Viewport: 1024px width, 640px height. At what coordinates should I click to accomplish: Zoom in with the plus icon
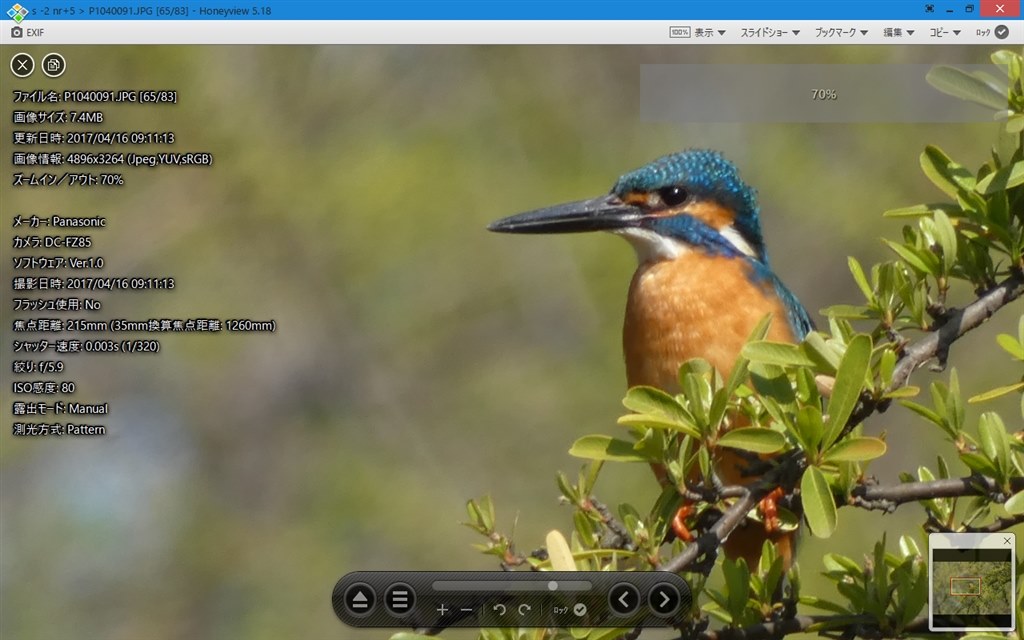pos(443,608)
